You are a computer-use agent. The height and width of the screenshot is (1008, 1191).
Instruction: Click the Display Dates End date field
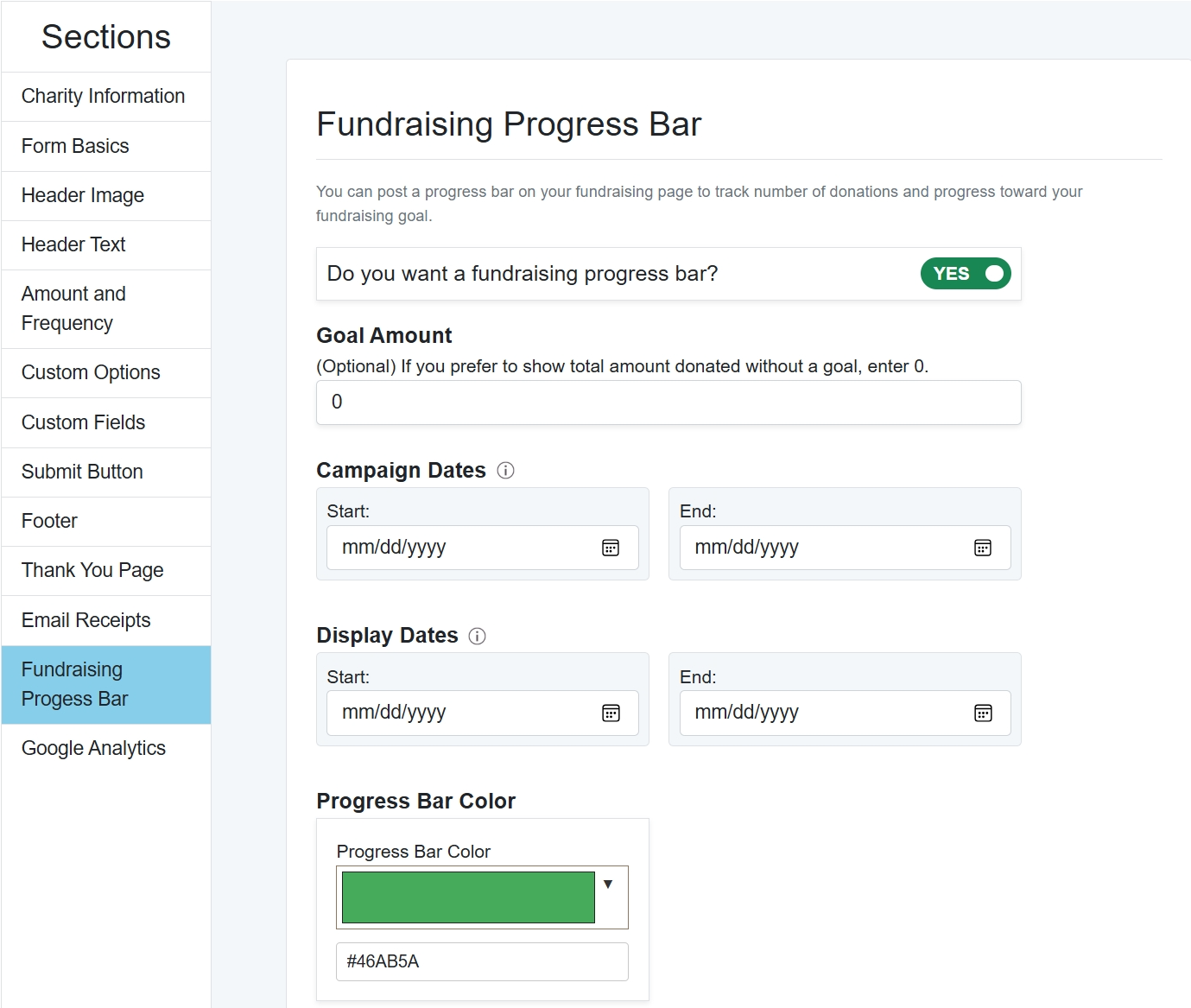coord(820,713)
